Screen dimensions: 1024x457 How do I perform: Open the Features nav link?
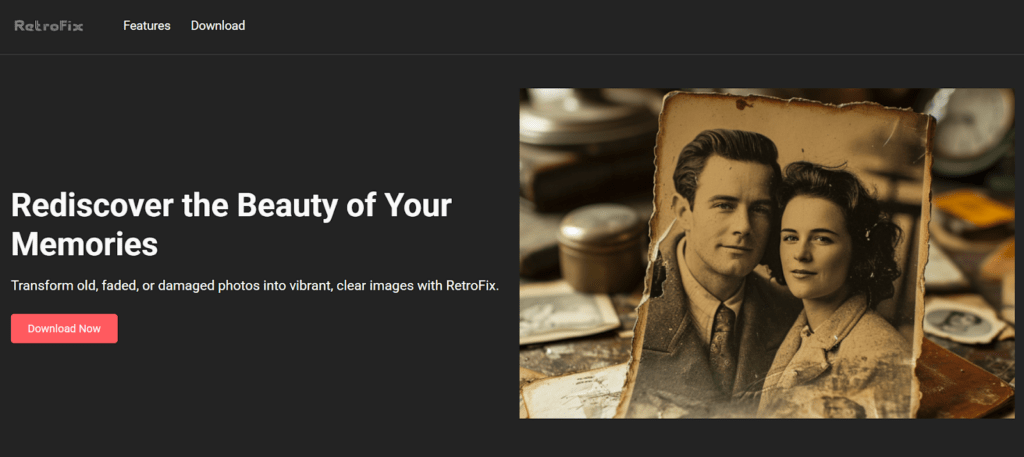(147, 26)
